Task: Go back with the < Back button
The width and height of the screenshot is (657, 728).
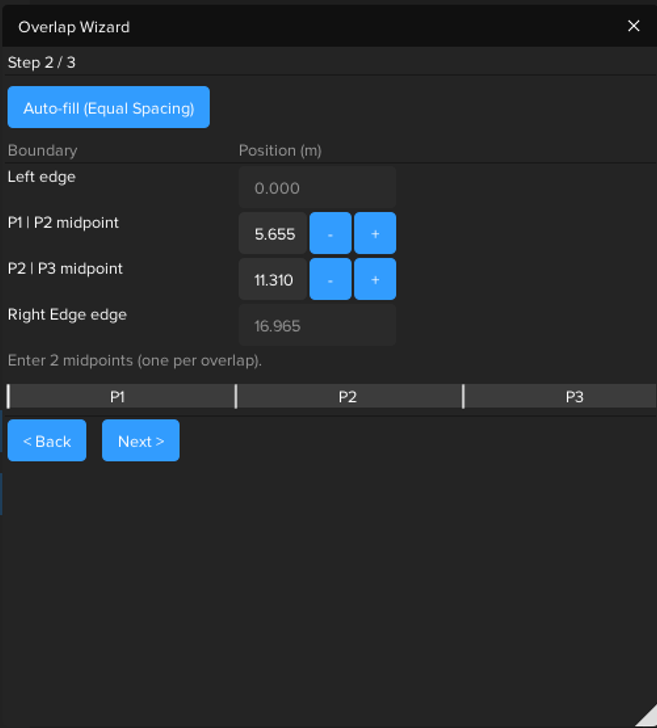Action: click(x=47, y=441)
